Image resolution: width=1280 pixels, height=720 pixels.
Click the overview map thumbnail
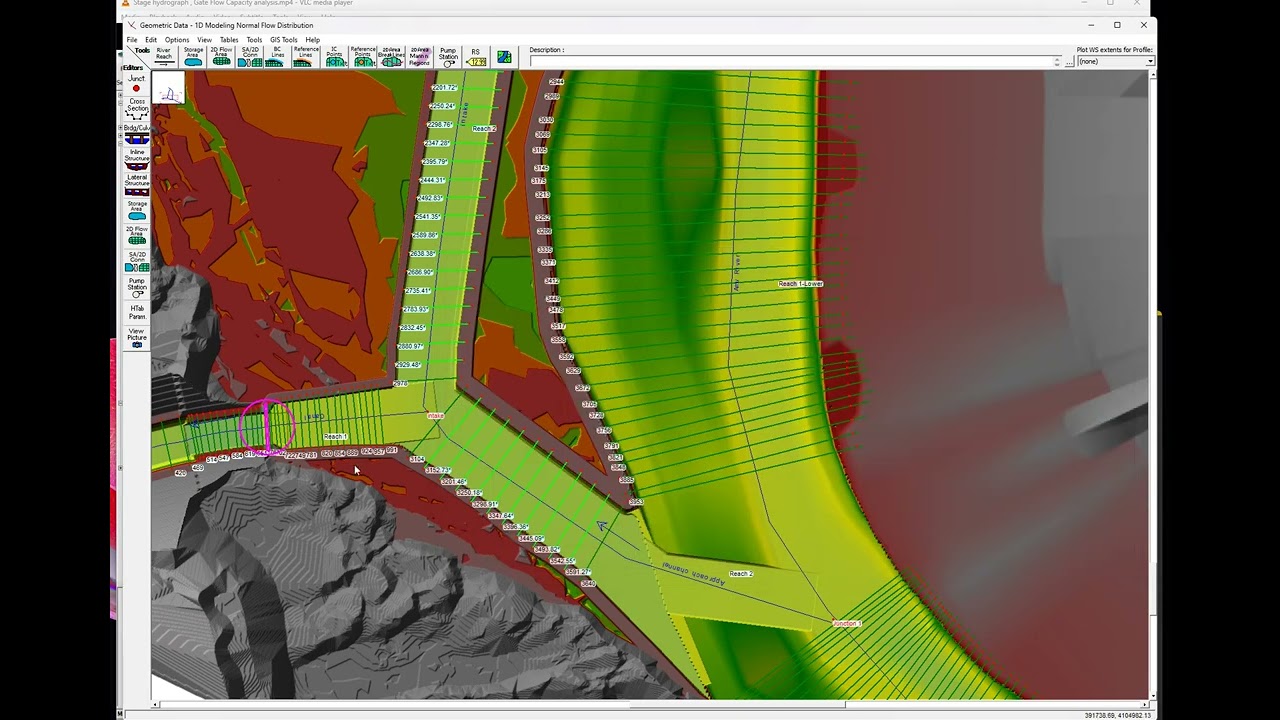point(168,88)
